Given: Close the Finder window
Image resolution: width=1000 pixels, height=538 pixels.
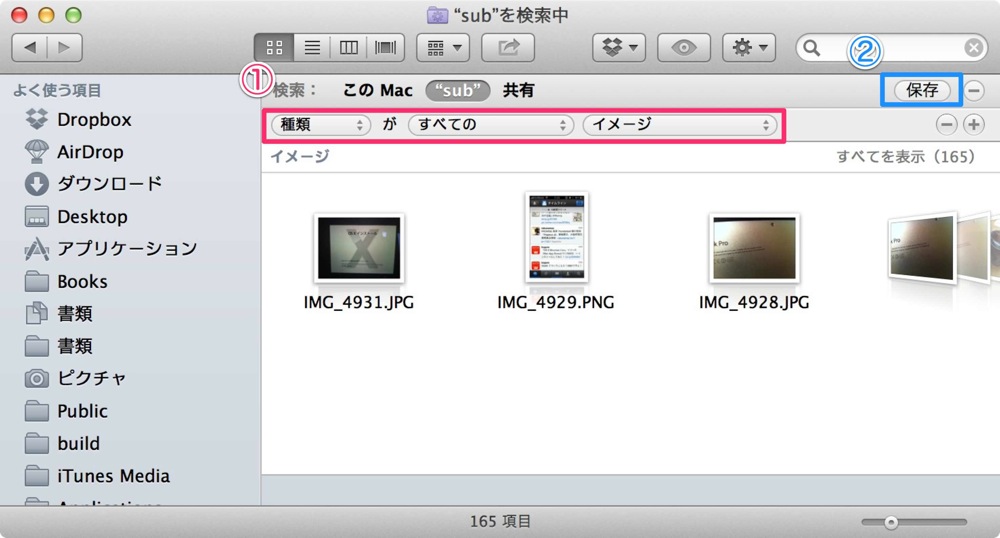Looking at the screenshot, I should pos(20,15).
